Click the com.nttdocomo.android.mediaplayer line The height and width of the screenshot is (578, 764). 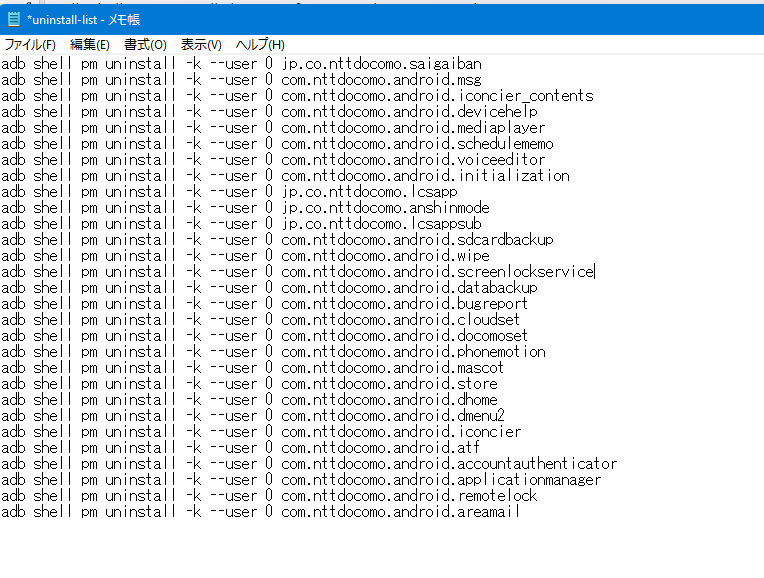tap(273, 128)
